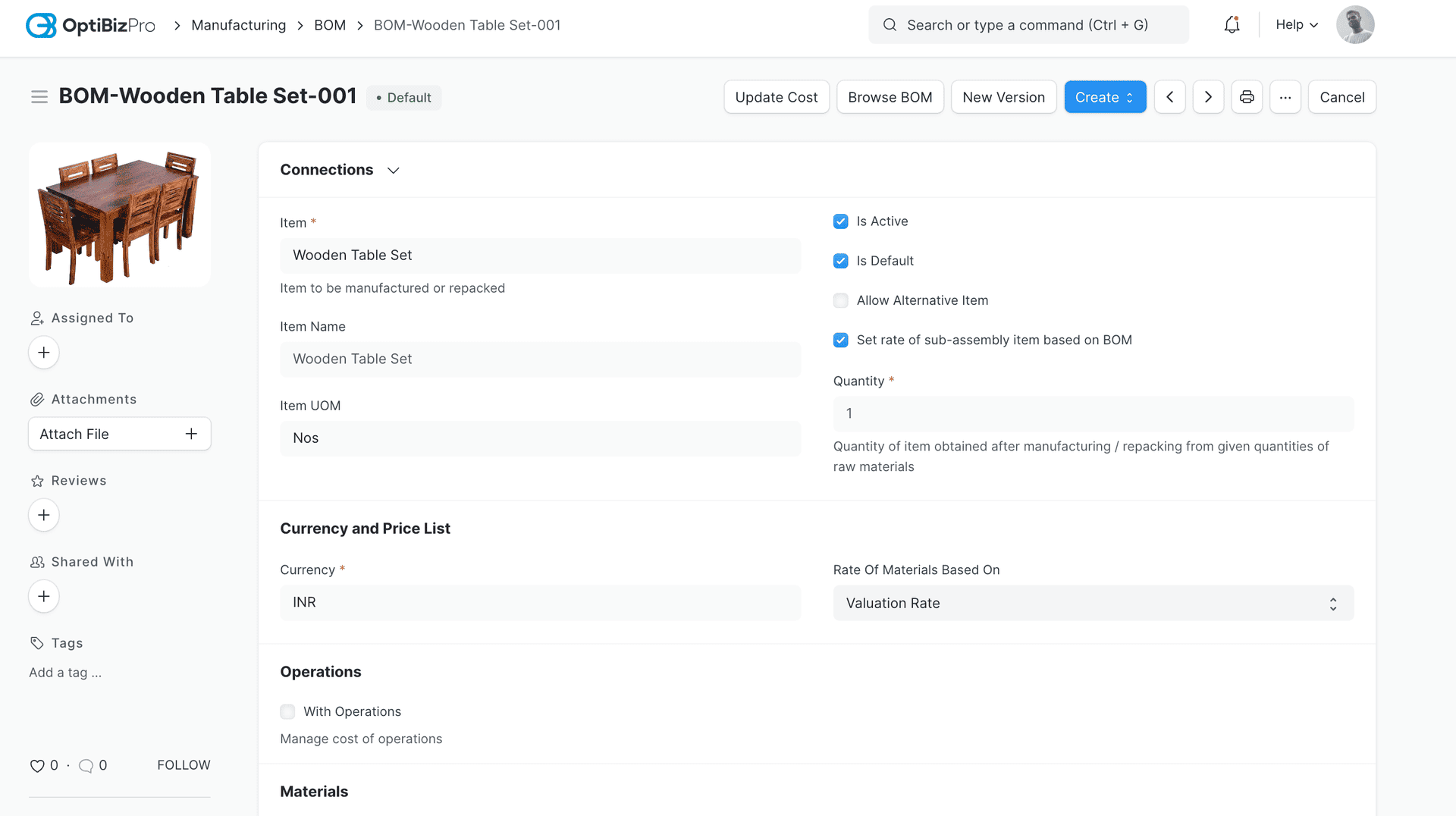This screenshot has width=1456, height=816.
Task: Print this BOM document
Action: 1247,97
